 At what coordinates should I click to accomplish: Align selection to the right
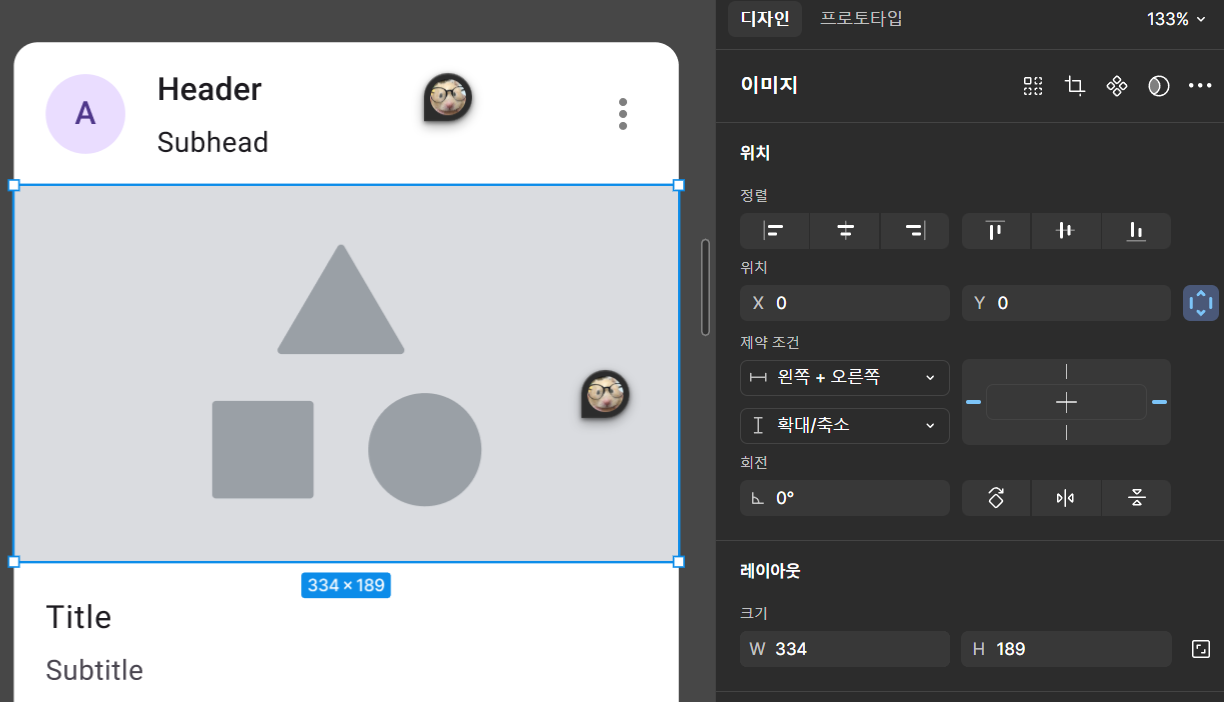(x=915, y=231)
